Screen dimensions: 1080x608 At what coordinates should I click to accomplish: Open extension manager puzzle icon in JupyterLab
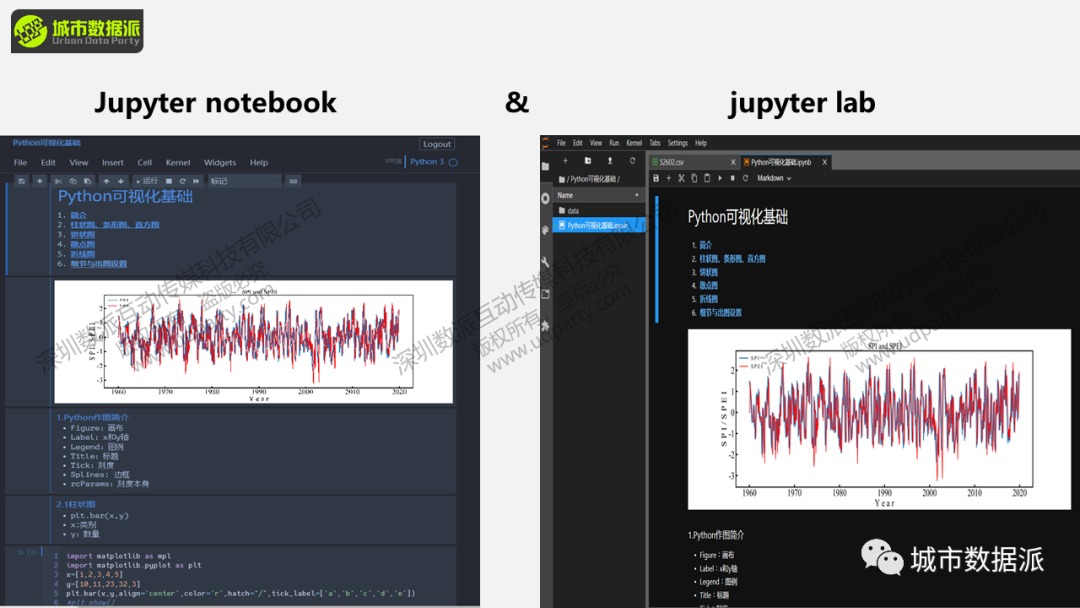[x=546, y=326]
